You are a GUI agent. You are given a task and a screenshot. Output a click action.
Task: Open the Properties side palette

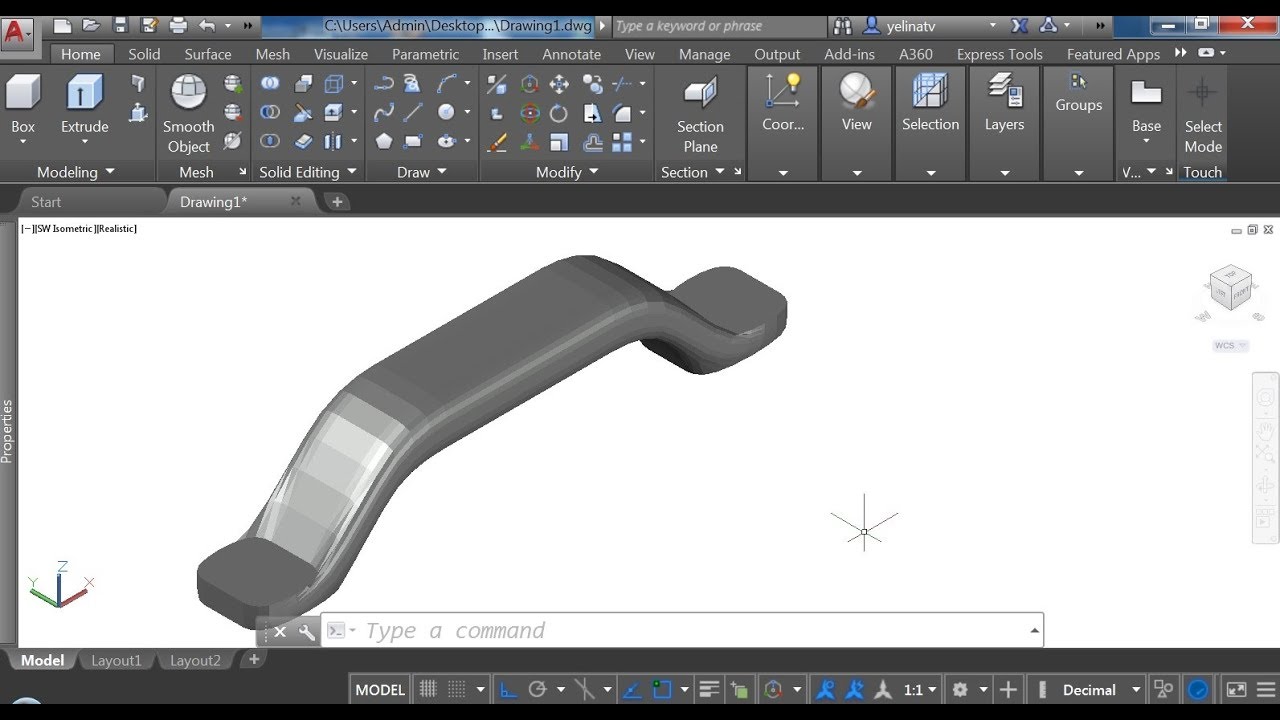pyautogui.click(x=7, y=430)
